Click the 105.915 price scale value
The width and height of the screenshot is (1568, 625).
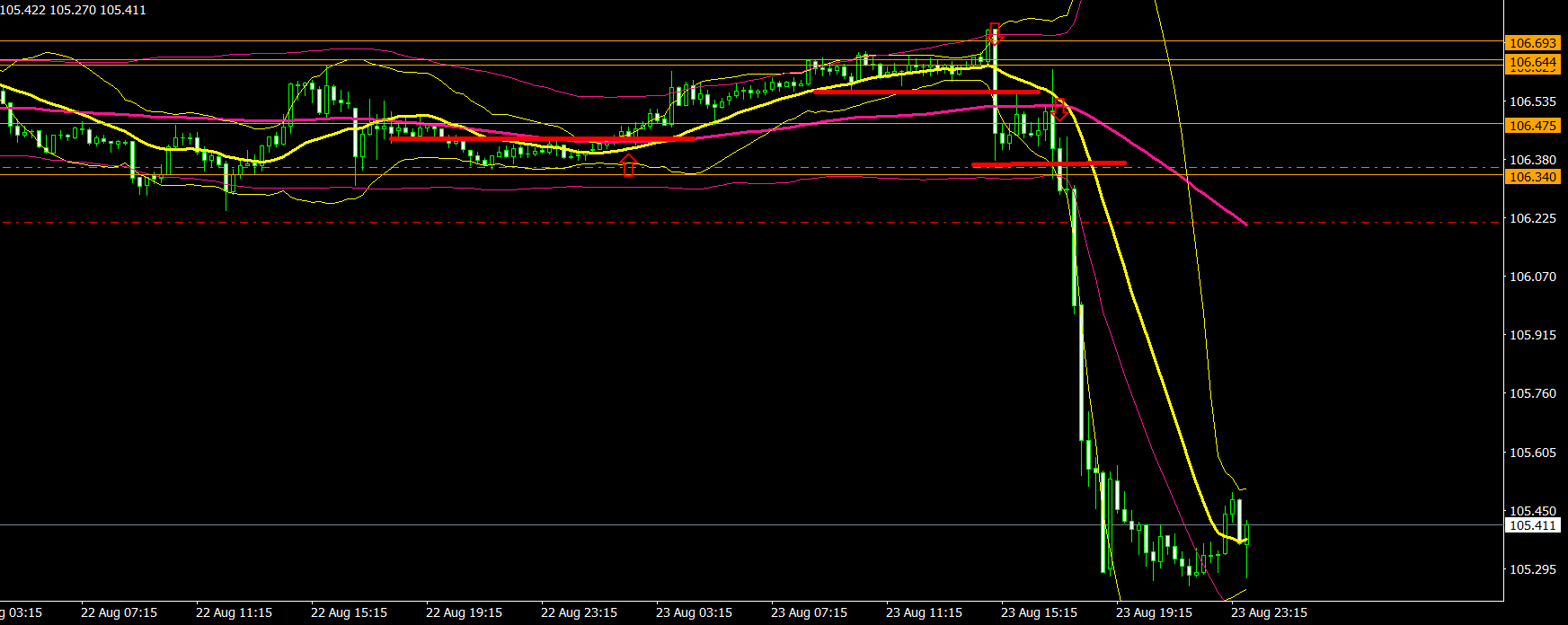(1533, 335)
